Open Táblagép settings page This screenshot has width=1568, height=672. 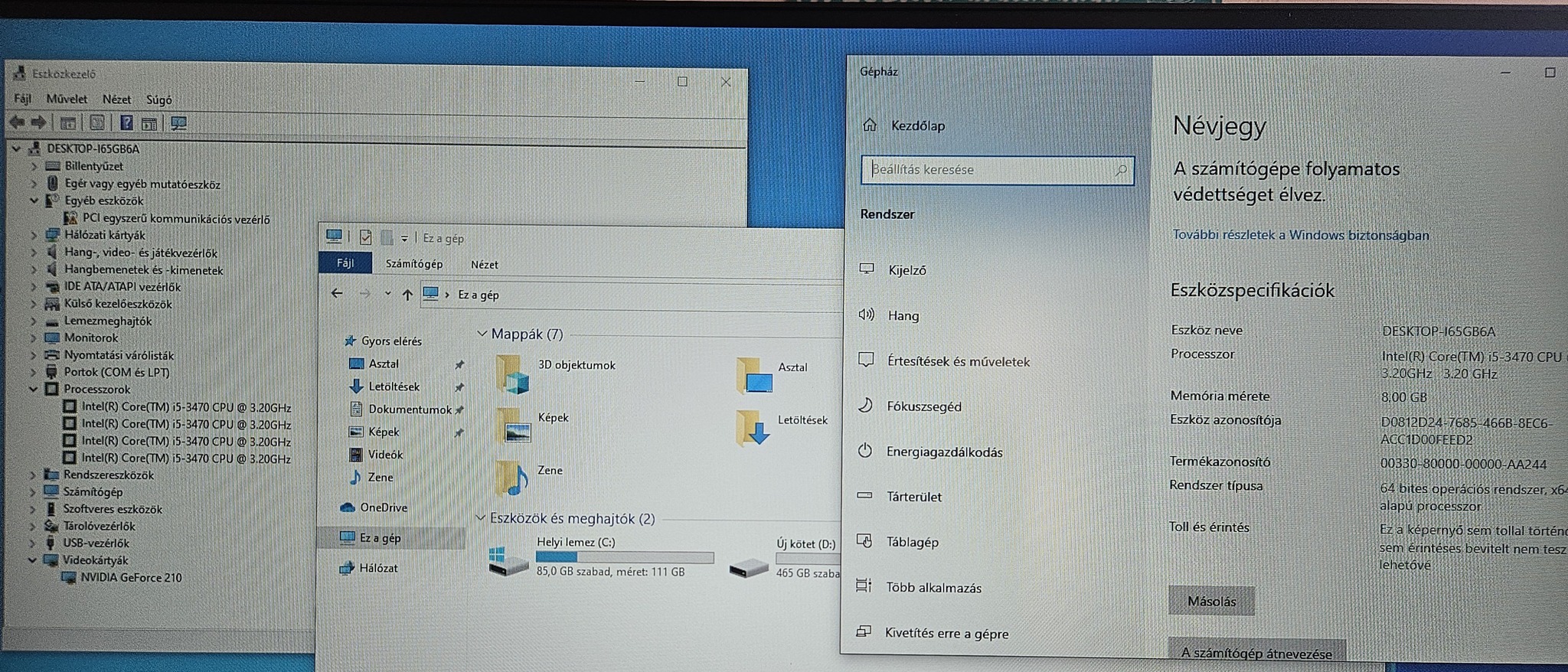click(912, 542)
